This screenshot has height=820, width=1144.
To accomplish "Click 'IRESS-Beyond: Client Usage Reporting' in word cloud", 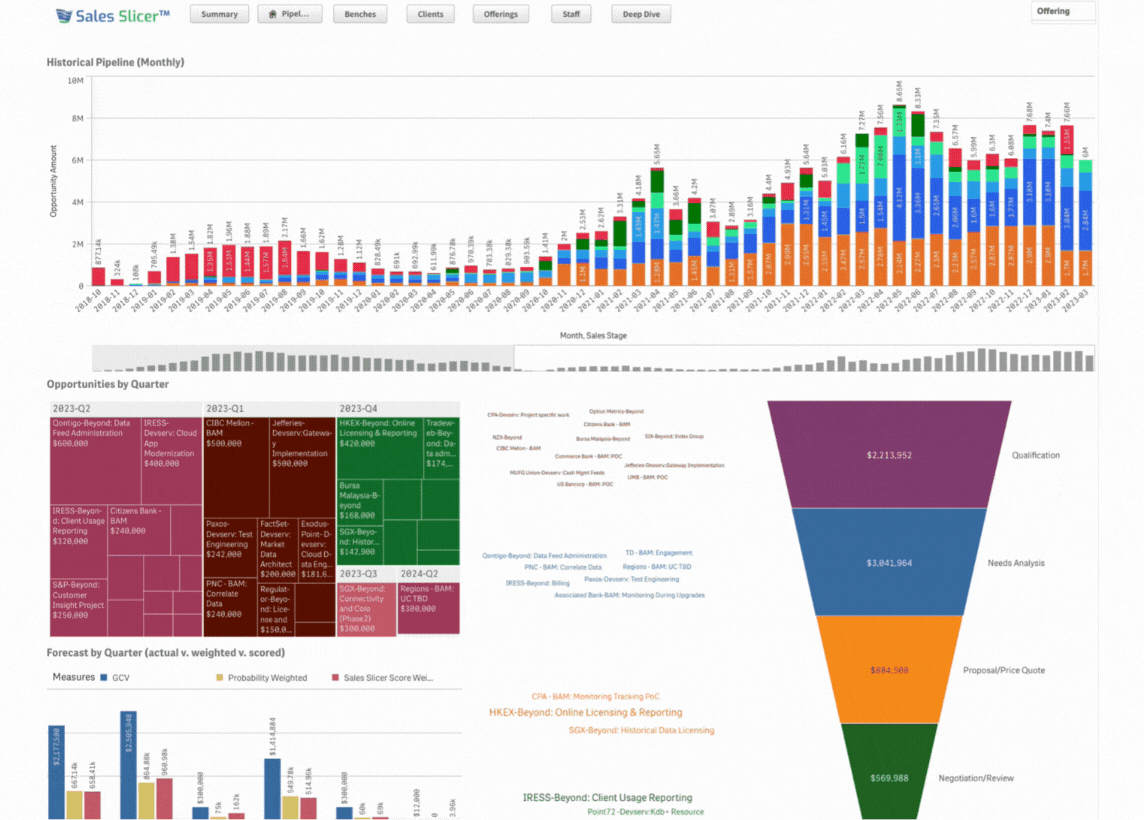I will click(608, 797).
